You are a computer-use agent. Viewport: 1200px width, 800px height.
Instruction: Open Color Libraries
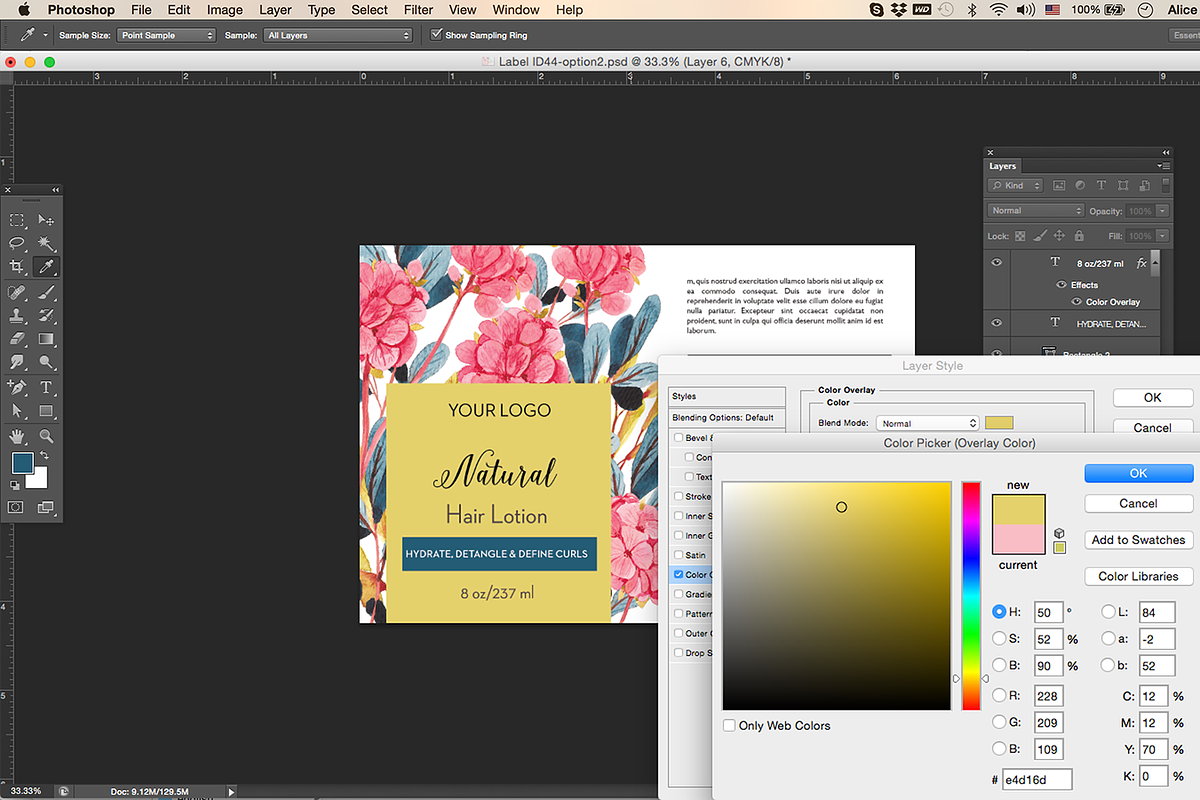pyautogui.click(x=1138, y=576)
